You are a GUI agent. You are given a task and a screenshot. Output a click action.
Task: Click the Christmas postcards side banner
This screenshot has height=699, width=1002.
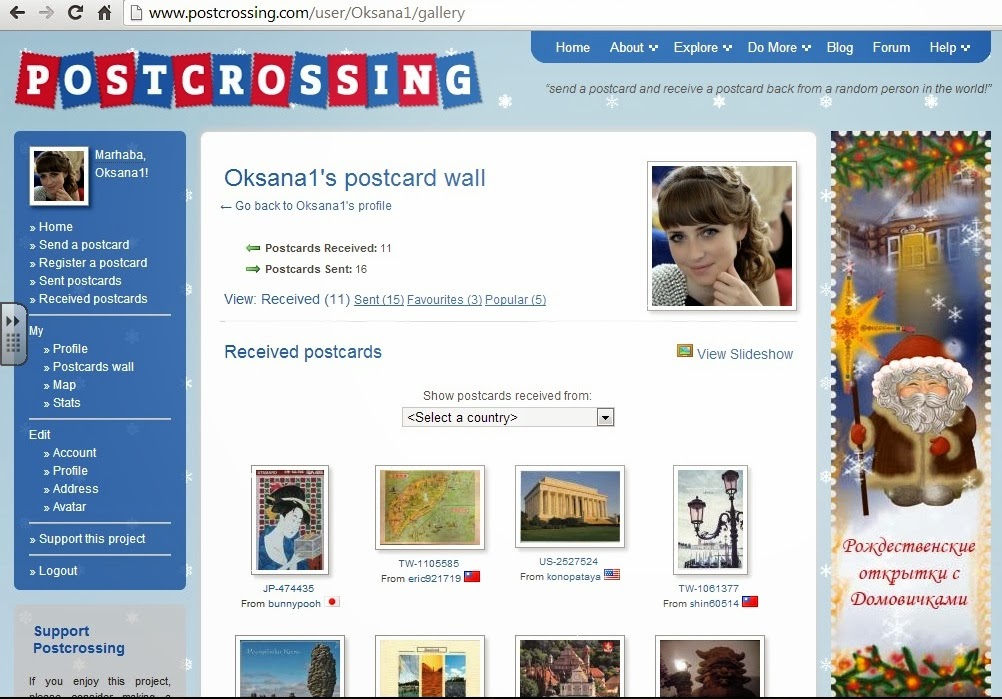[x=911, y=414]
